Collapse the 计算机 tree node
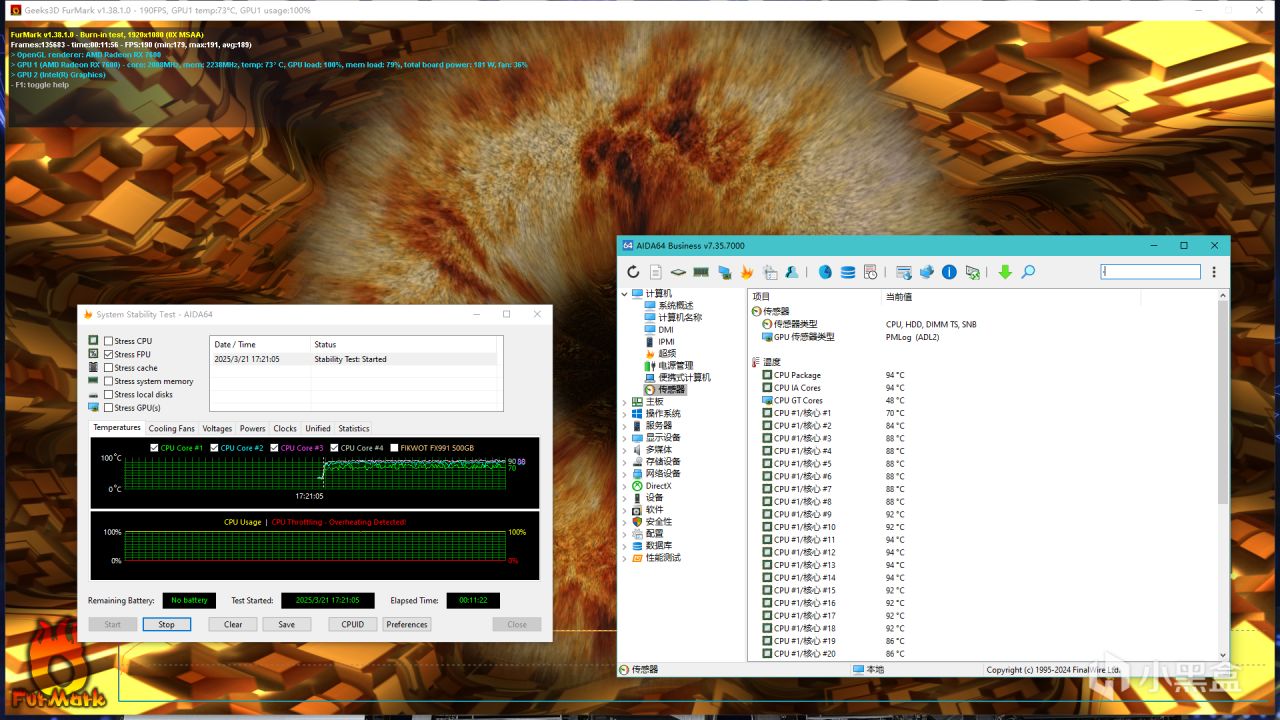The height and width of the screenshot is (720, 1280). click(x=625, y=294)
